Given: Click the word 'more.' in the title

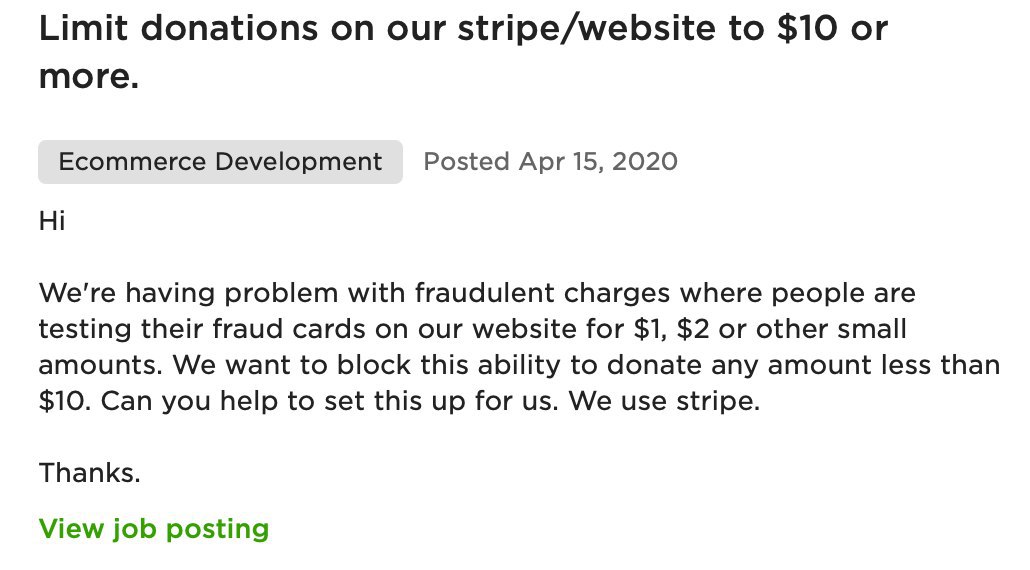Looking at the screenshot, I should click(89, 77).
